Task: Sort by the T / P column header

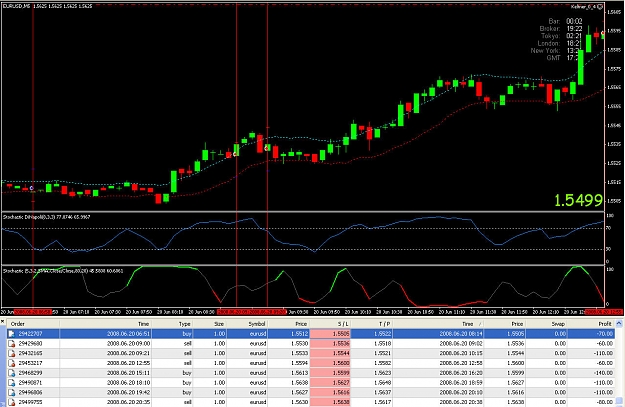Action: 371,324
